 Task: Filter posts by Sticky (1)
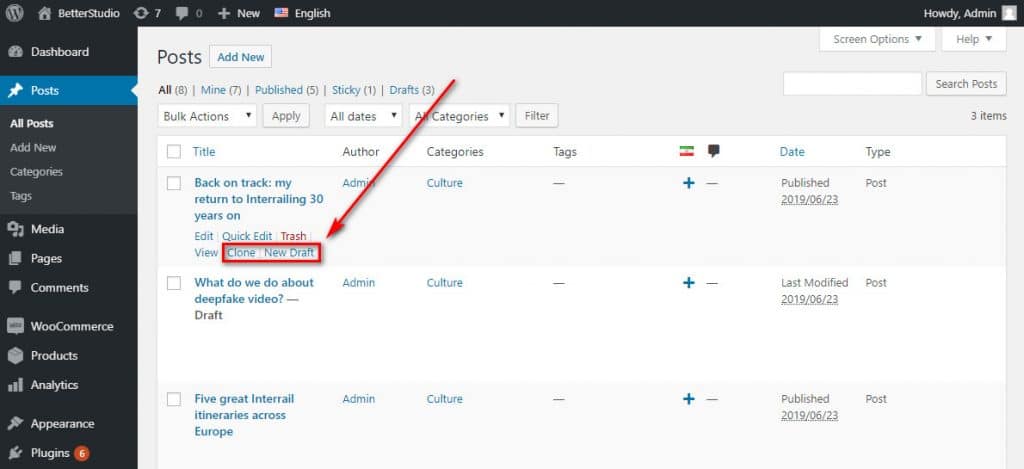click(354, 90)
